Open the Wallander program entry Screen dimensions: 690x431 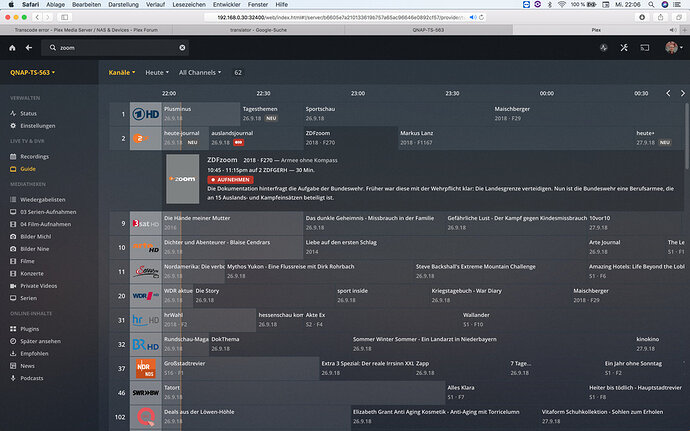[x=572, y=320]
